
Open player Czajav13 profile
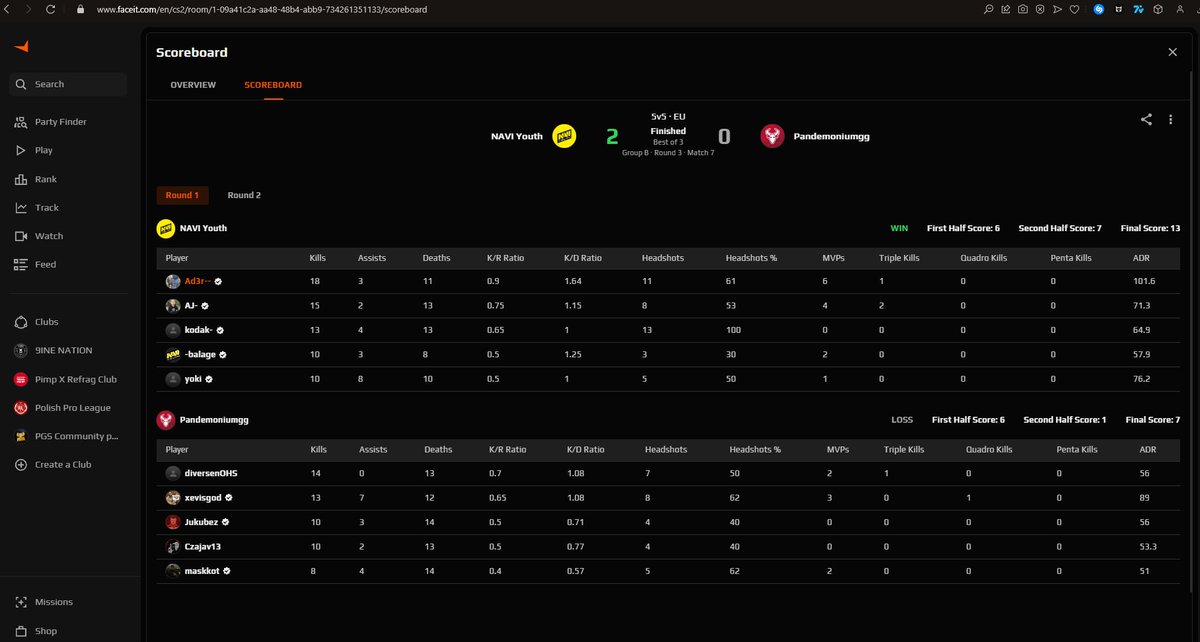click(204, 546)
